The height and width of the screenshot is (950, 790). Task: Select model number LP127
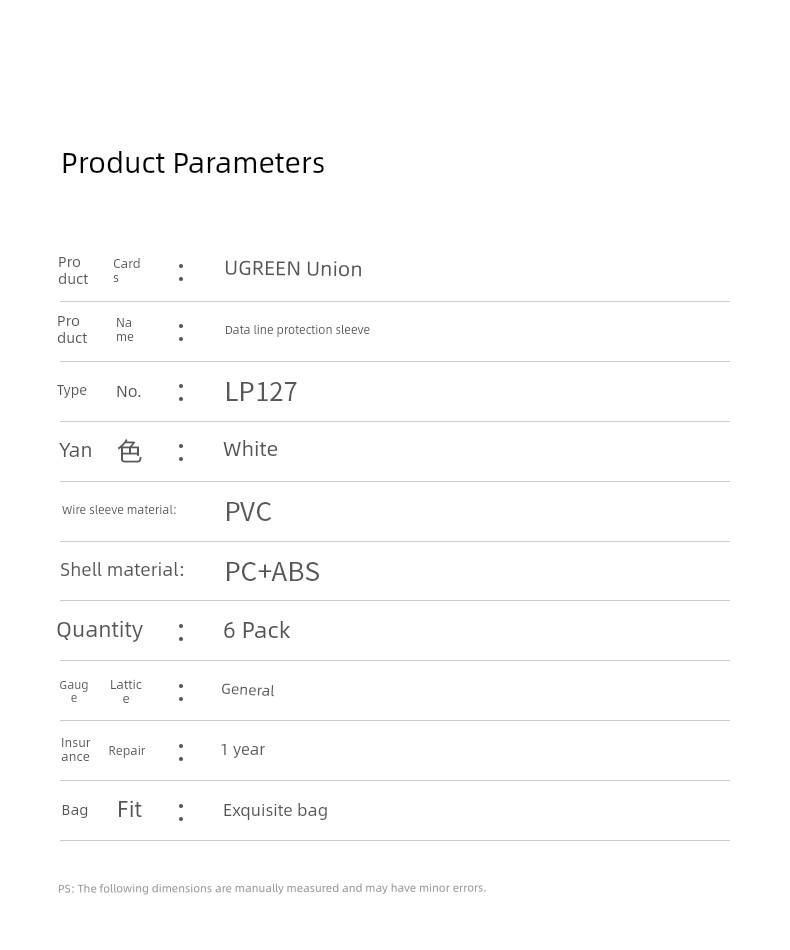[261, 392]
